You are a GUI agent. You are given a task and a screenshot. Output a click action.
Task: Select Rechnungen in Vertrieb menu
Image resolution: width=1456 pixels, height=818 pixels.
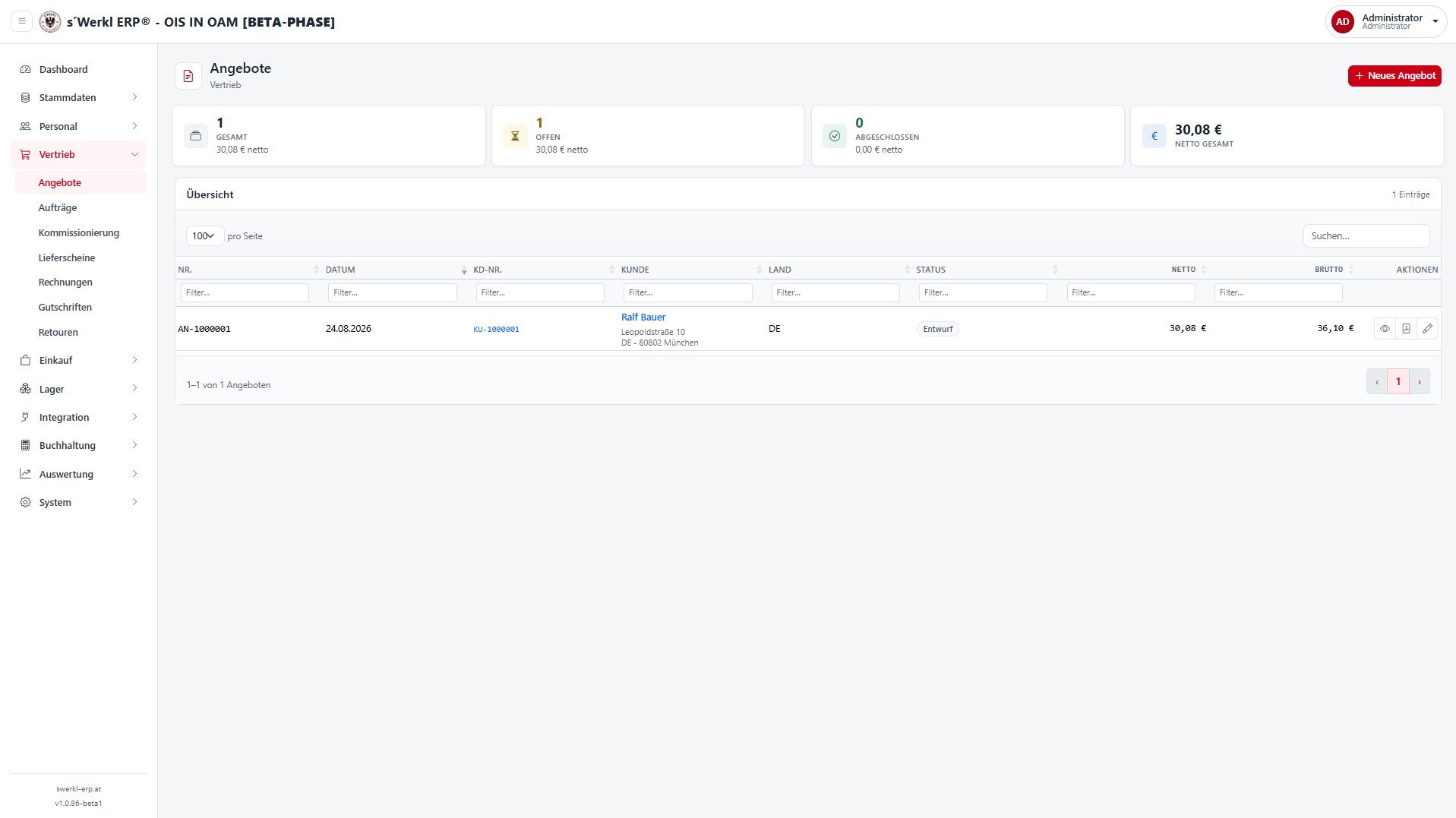[x=65, y=282]
